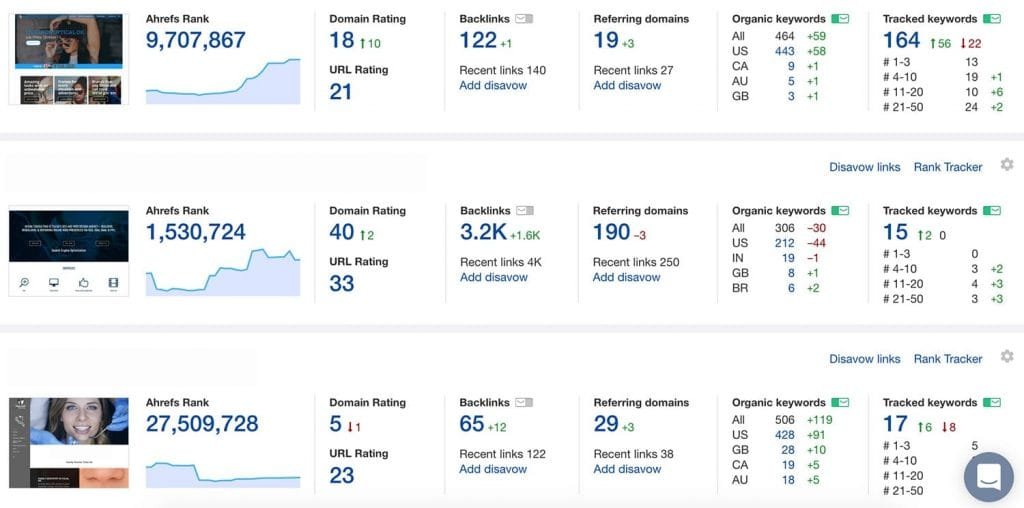Open the chat support bubble
The height and width of the screenshot is (508, 1024).
(988, 477)
